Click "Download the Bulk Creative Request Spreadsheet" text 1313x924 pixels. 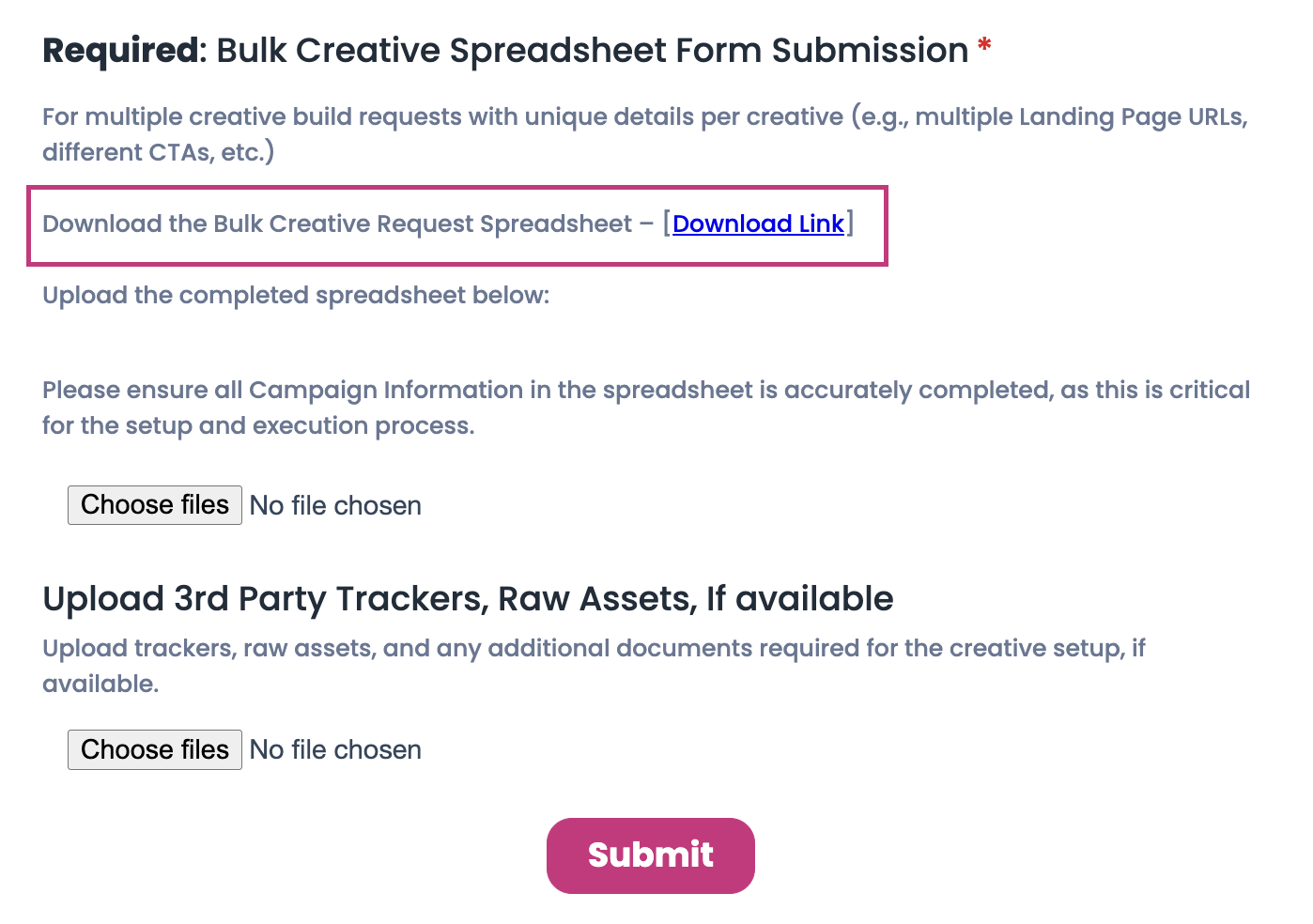[x=337, y=224]
